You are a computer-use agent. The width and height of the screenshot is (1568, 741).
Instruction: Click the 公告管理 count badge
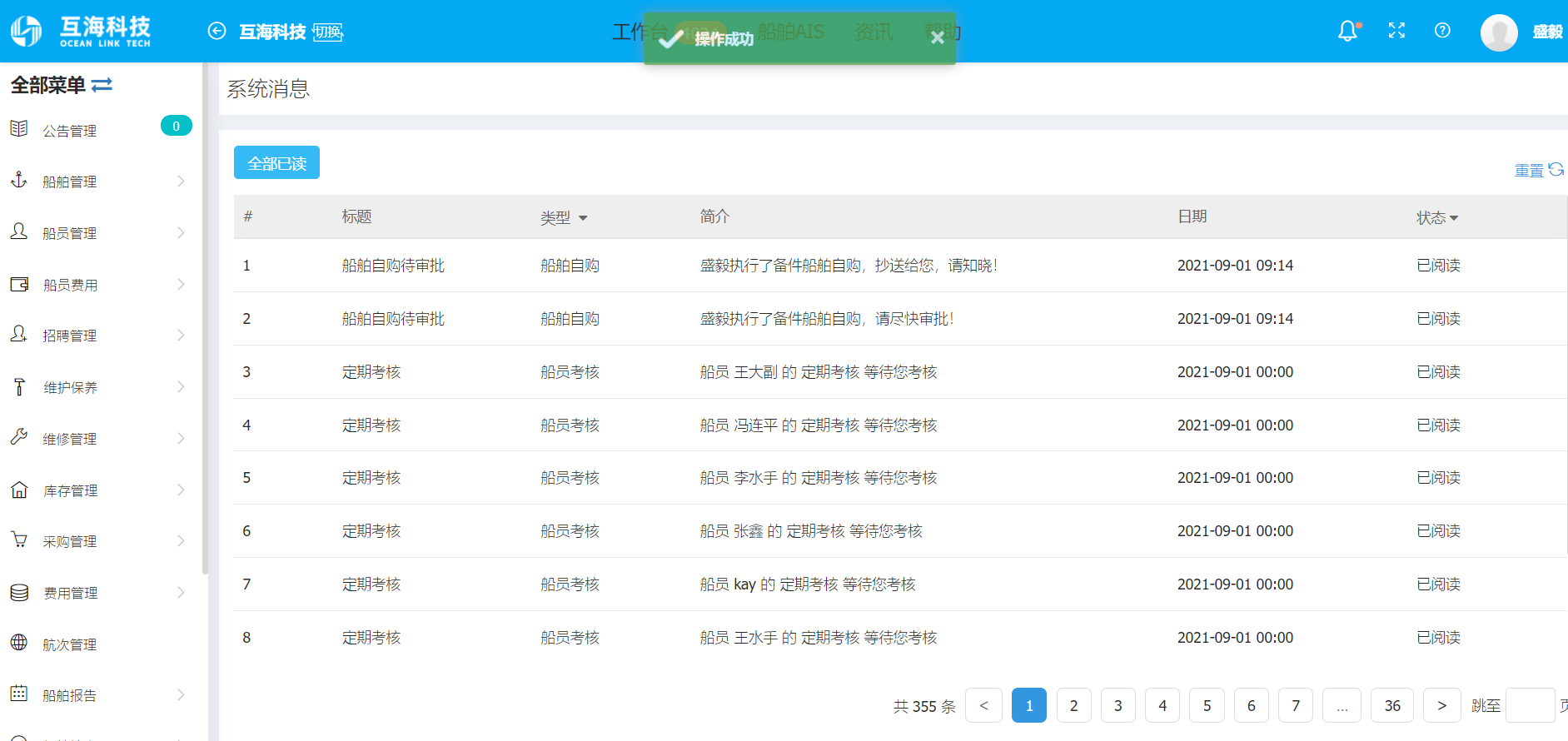pyautogui.click(x=176, y=126)
